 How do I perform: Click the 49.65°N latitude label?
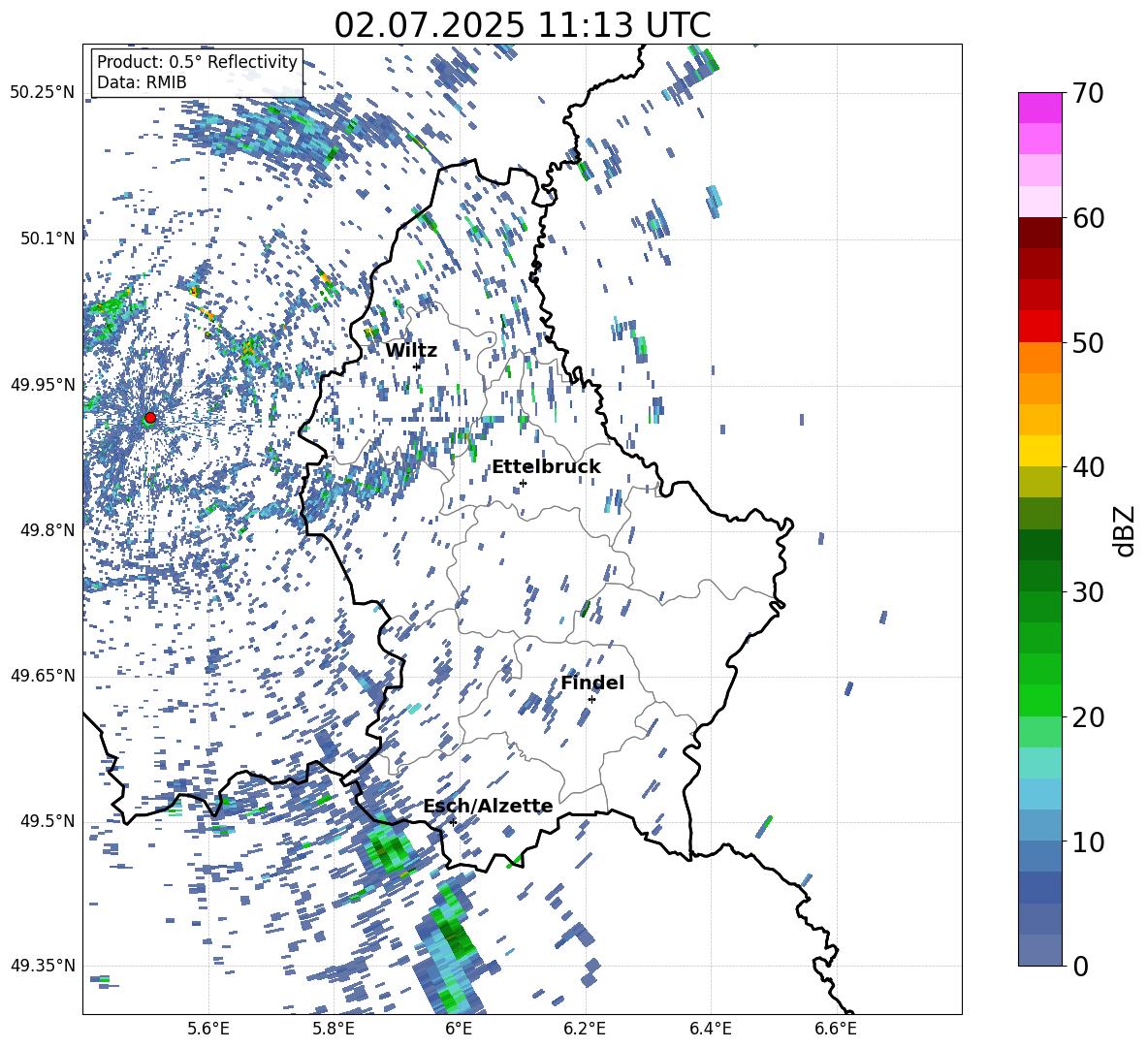point(43,676)
